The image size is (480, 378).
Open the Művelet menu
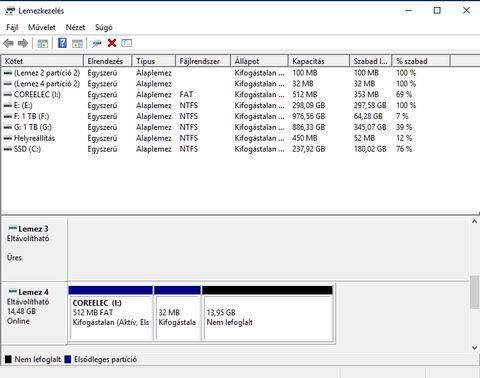(x=42, y=27)
